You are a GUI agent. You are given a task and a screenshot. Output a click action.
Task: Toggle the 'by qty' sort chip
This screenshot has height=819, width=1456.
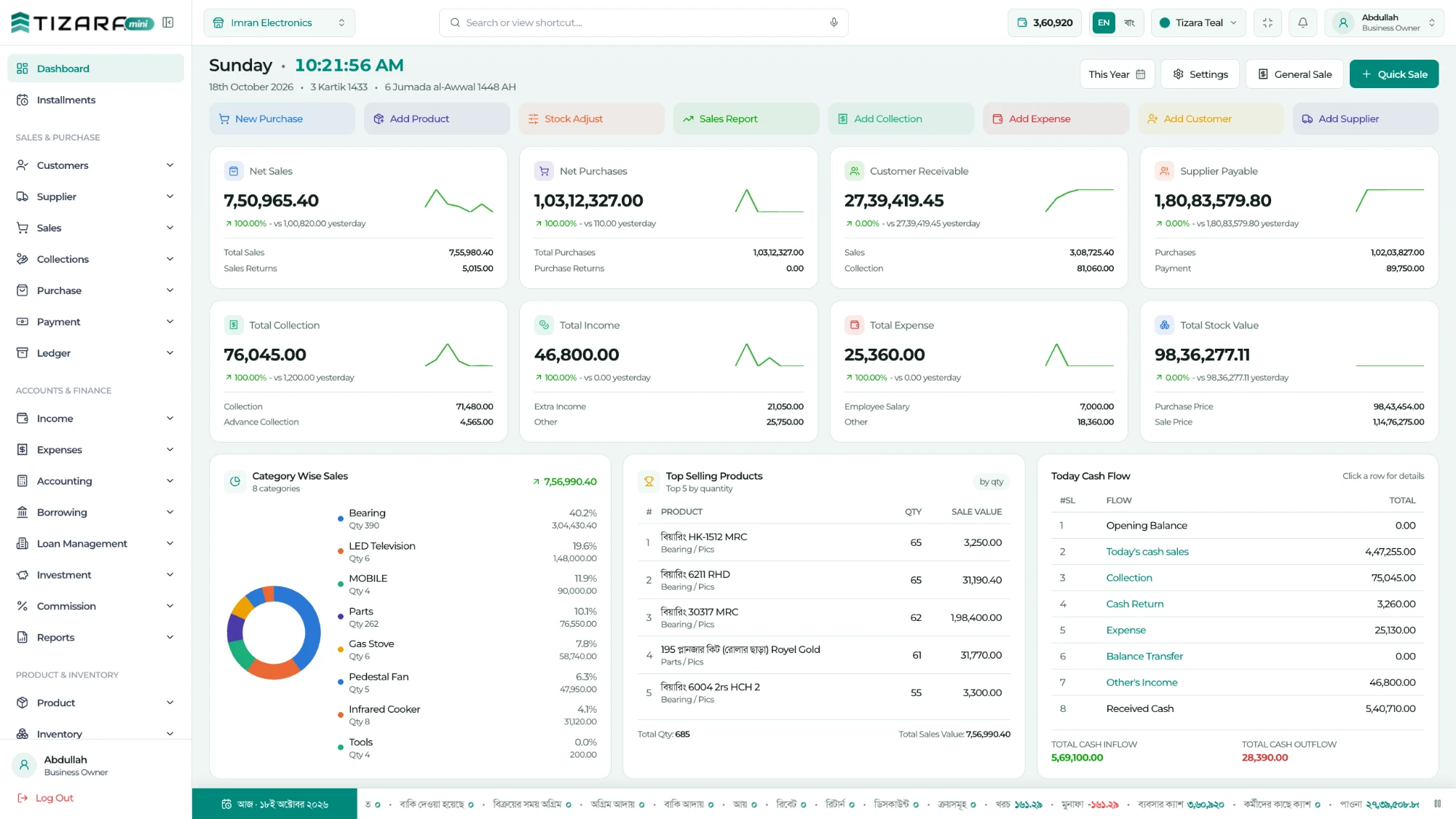991,481
